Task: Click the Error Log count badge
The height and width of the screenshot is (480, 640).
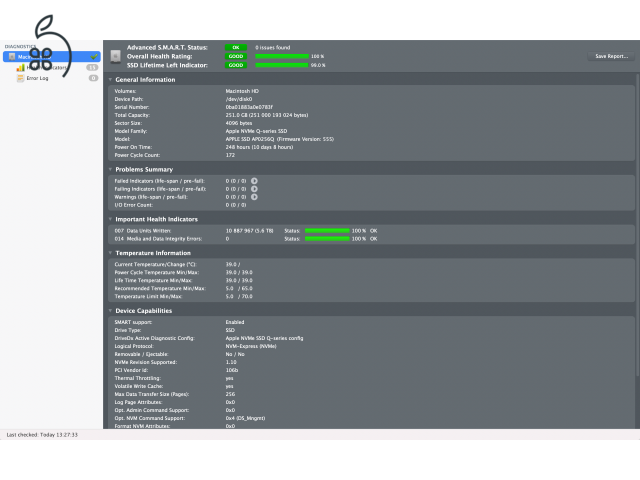Action: 93,78
